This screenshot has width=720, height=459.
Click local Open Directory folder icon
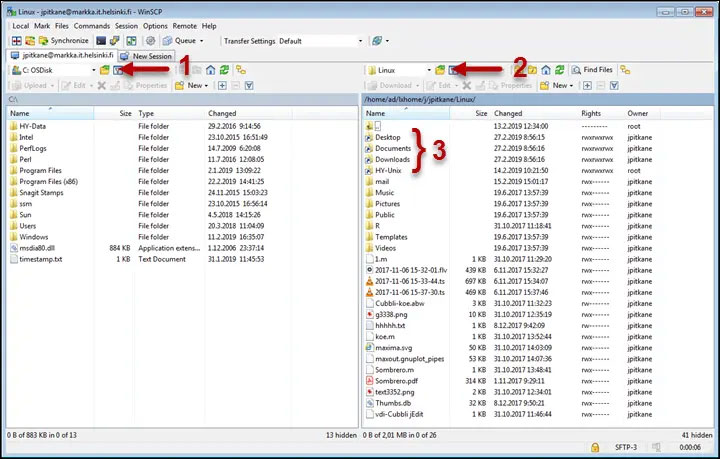[x=105, y=70]
